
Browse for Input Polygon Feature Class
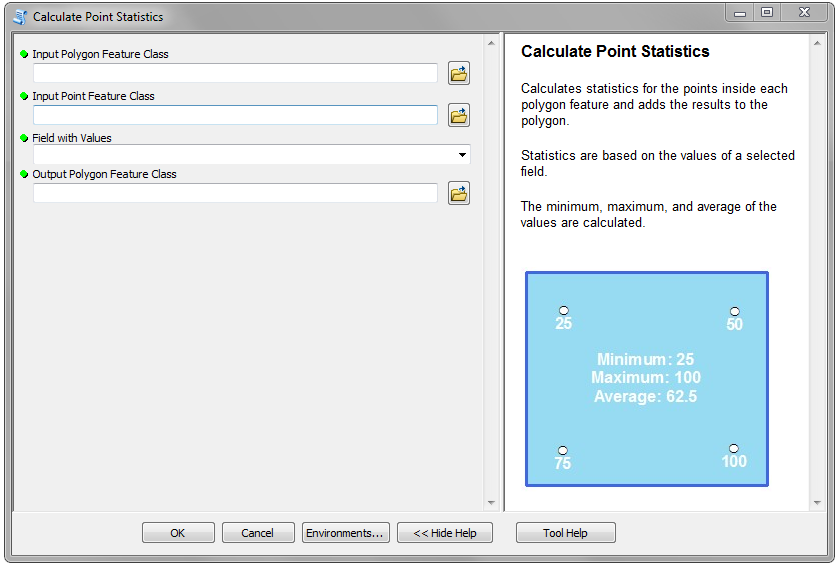(x=459, y=73)
